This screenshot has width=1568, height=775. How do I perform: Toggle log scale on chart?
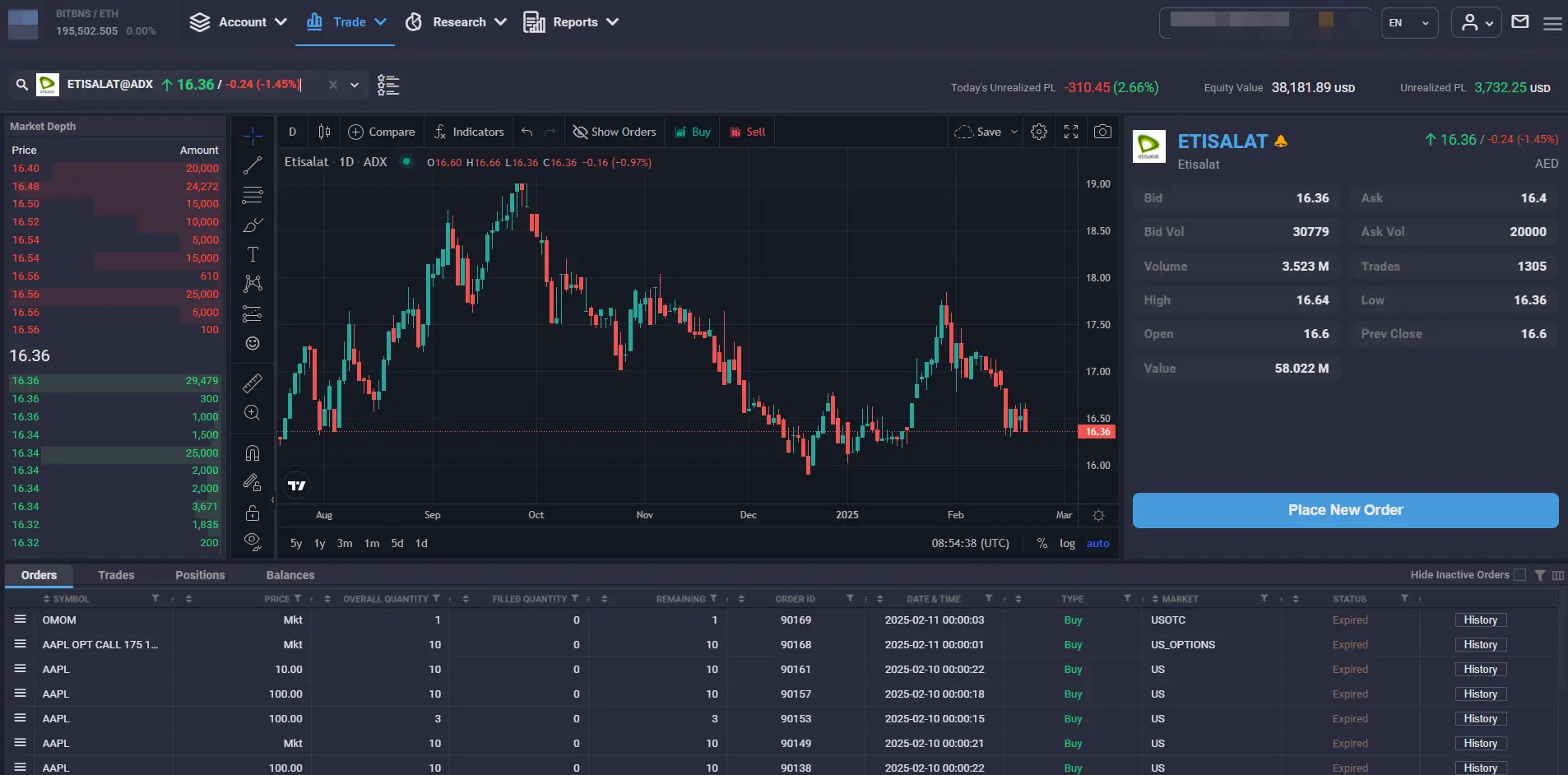pos(1067,543)
